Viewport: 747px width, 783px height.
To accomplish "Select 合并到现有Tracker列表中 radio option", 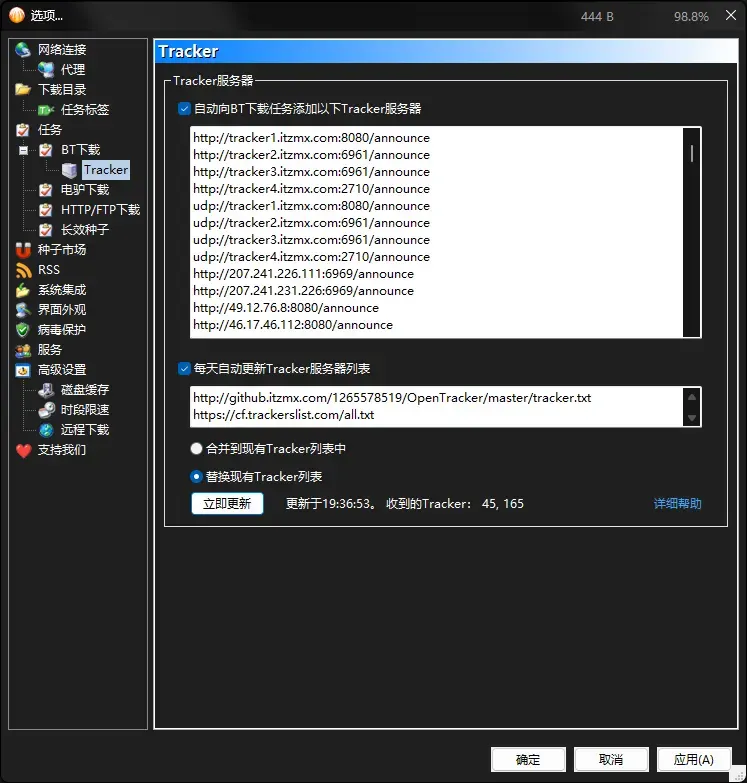I will (x=196, y=448).
